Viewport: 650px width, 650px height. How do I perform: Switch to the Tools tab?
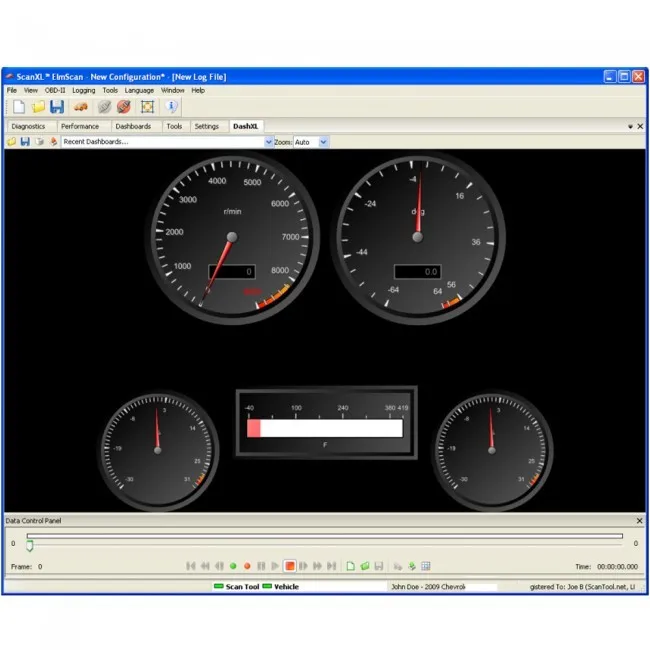pos(174,126)
